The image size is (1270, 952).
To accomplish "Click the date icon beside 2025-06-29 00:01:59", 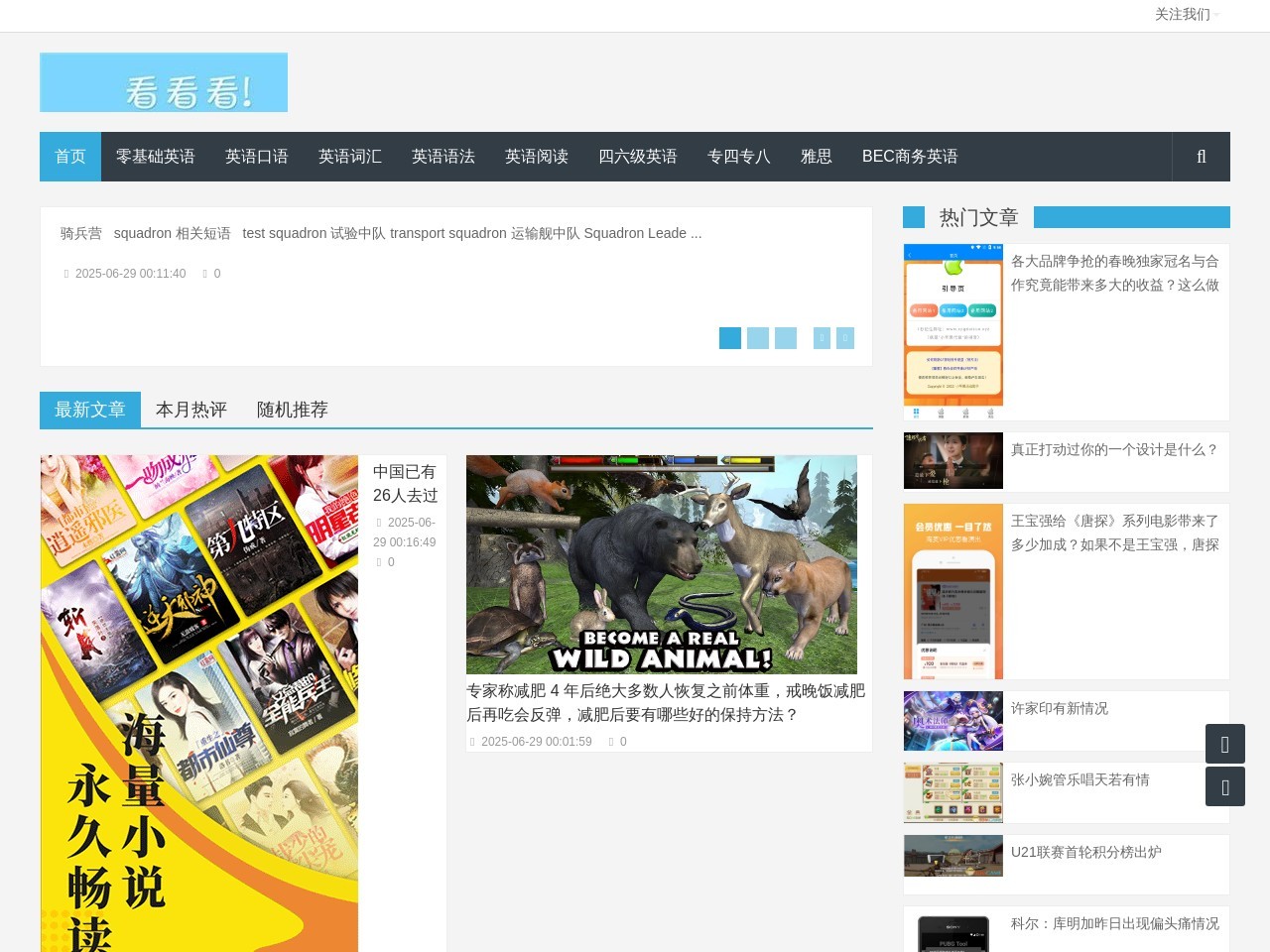I will pyautogui.click(x=471, y=741).
